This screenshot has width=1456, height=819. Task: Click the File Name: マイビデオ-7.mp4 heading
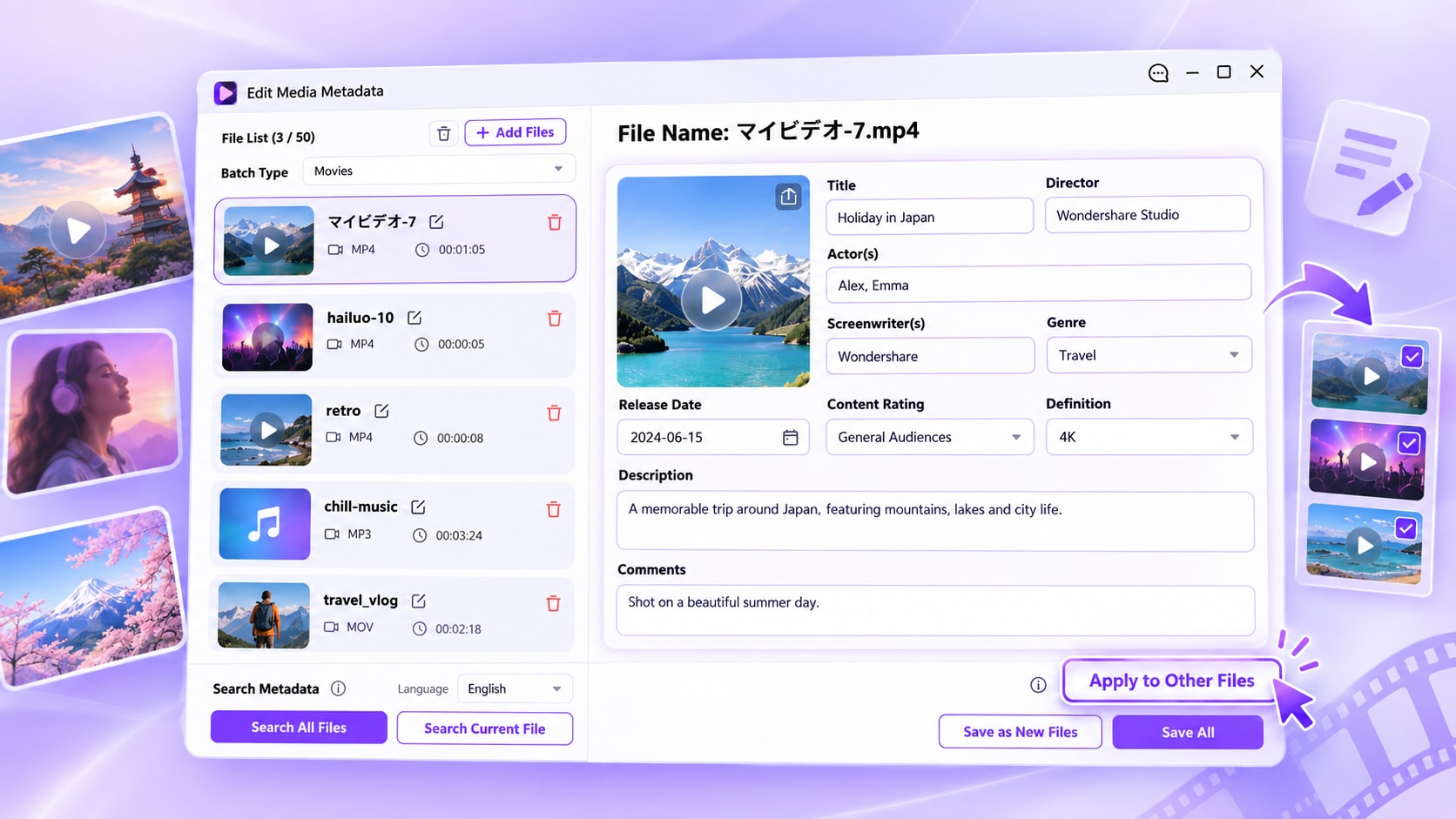pos(768,131)
